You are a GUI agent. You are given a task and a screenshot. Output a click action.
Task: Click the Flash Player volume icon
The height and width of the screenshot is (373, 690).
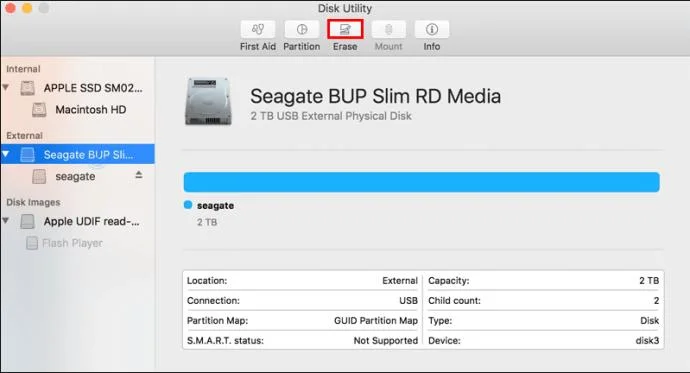(32, 243)
